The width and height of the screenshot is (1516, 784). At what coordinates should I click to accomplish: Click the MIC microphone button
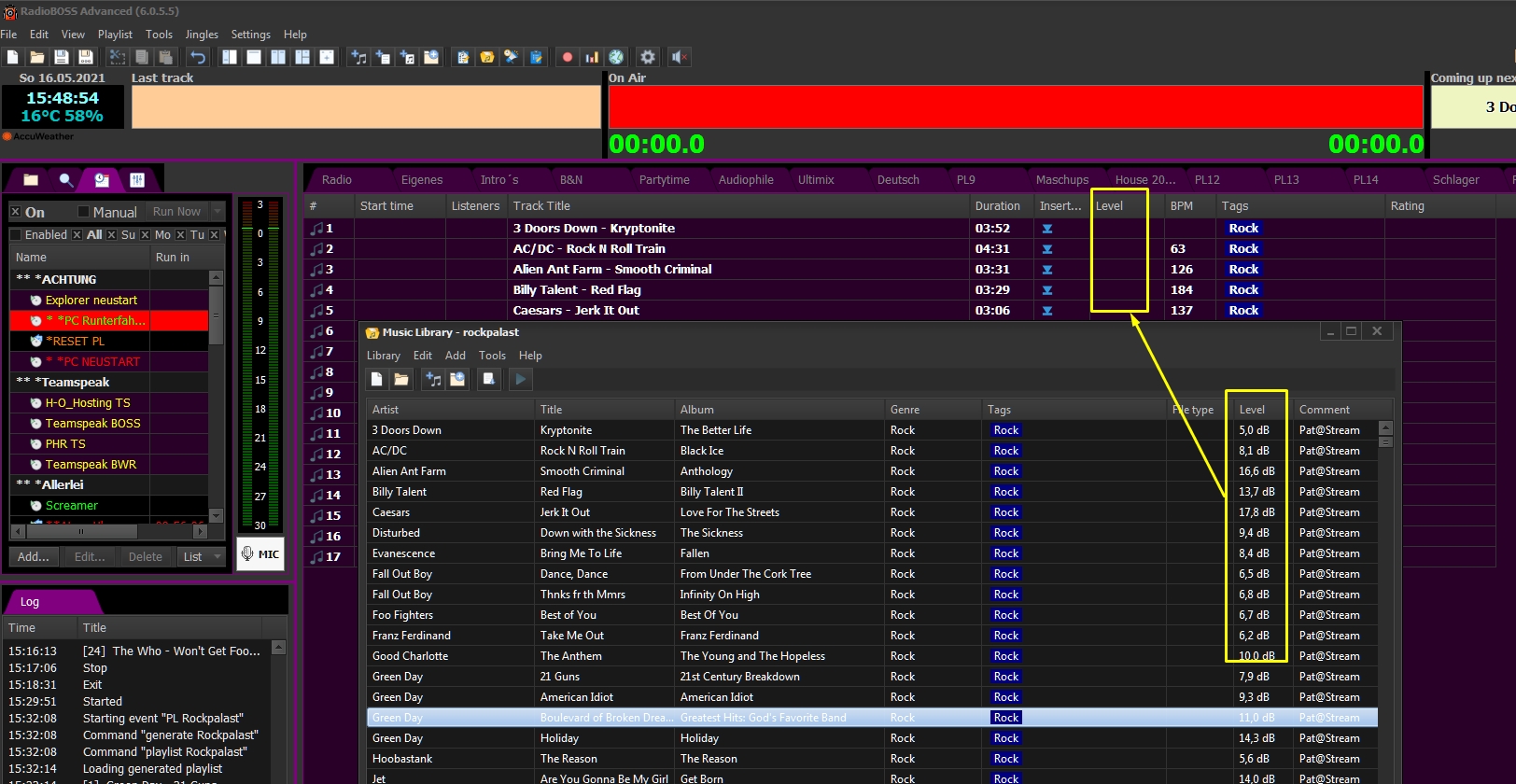(260, 553)
